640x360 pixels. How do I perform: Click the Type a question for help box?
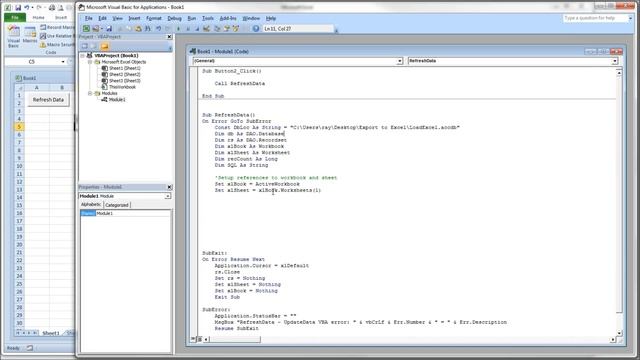tap(595, 18)
